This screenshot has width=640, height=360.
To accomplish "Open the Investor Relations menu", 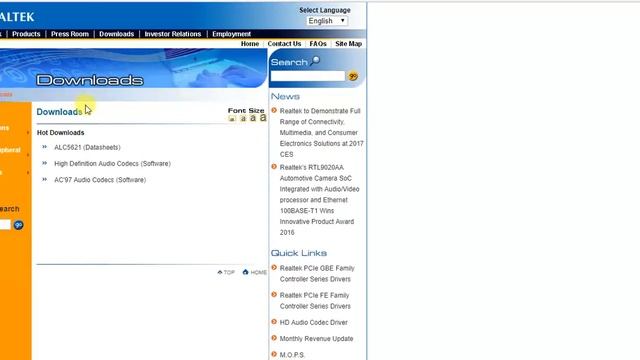I will pos(173,34).
